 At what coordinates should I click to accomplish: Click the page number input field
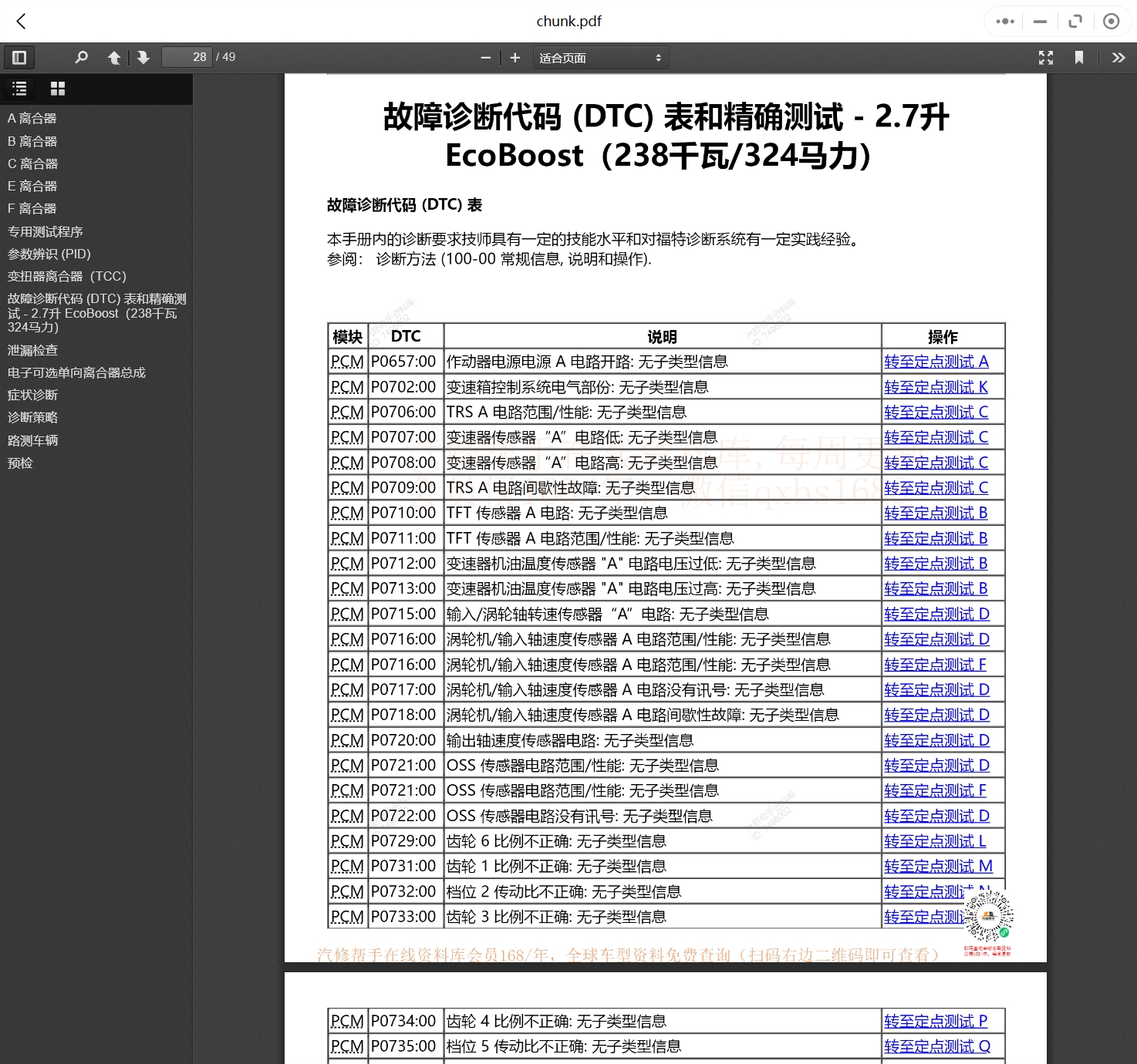click(187, 57)
